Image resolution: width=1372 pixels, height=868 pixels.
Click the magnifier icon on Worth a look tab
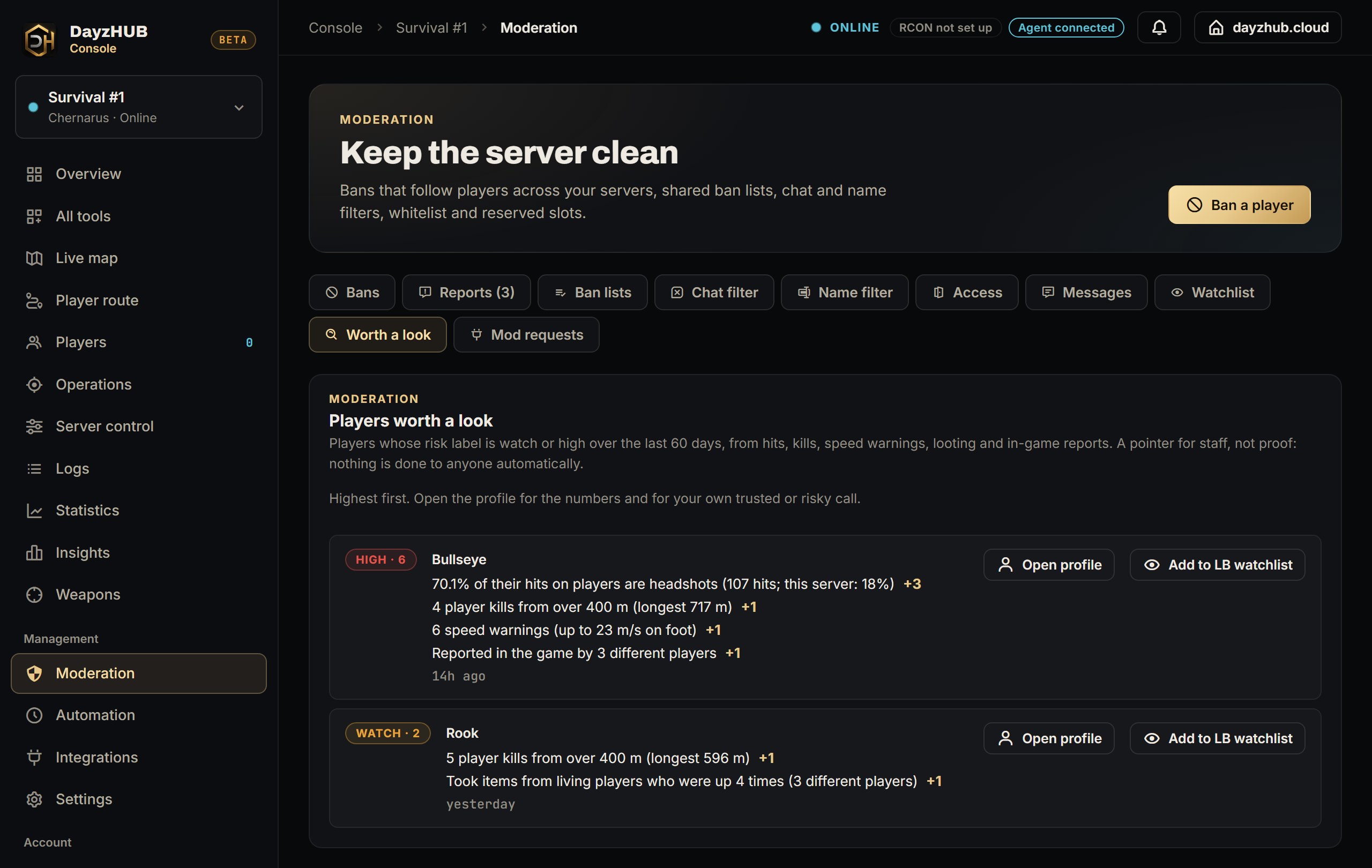tap(331, 334)
